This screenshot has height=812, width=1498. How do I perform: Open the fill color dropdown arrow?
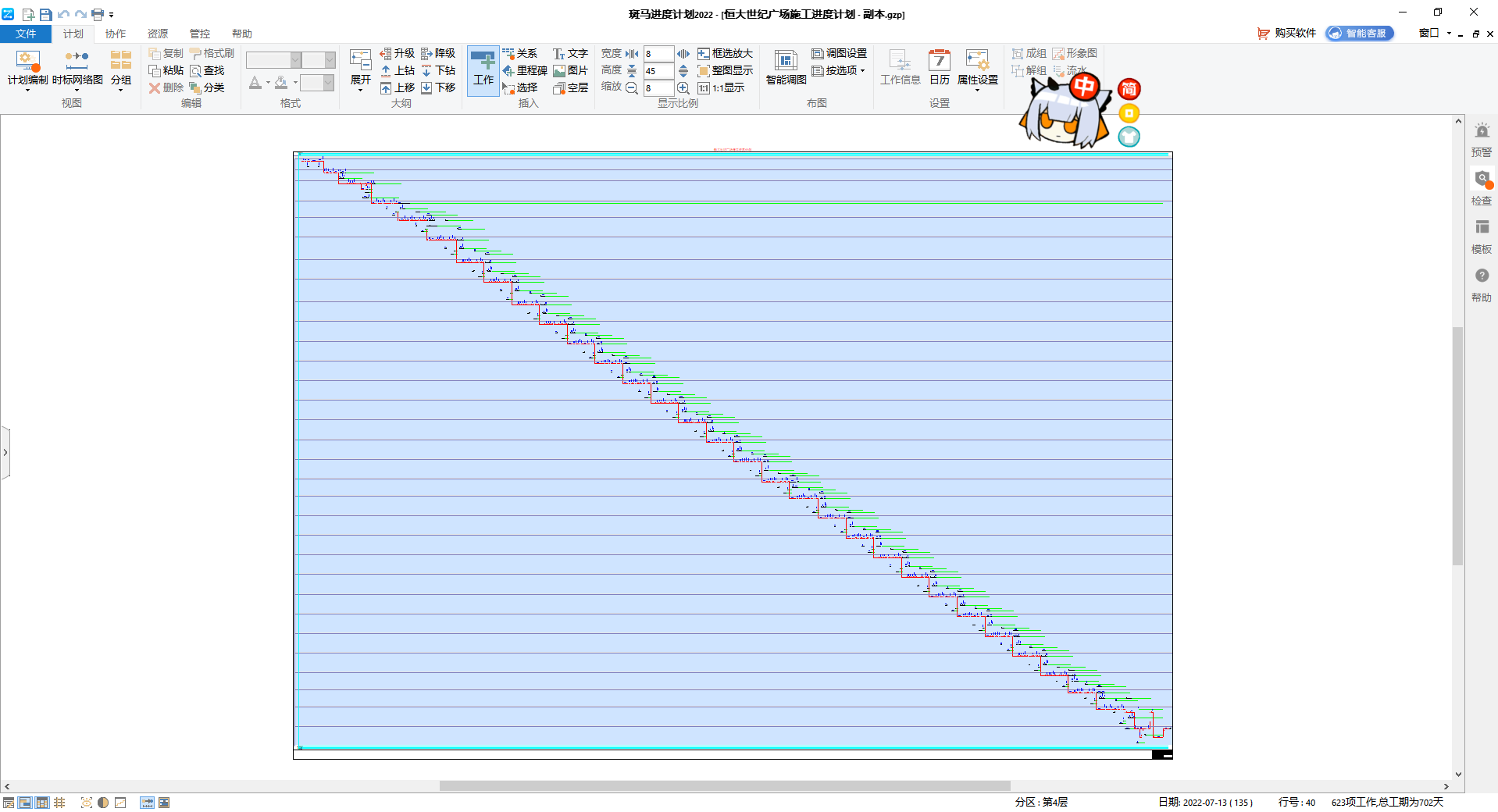coord(295,83)
